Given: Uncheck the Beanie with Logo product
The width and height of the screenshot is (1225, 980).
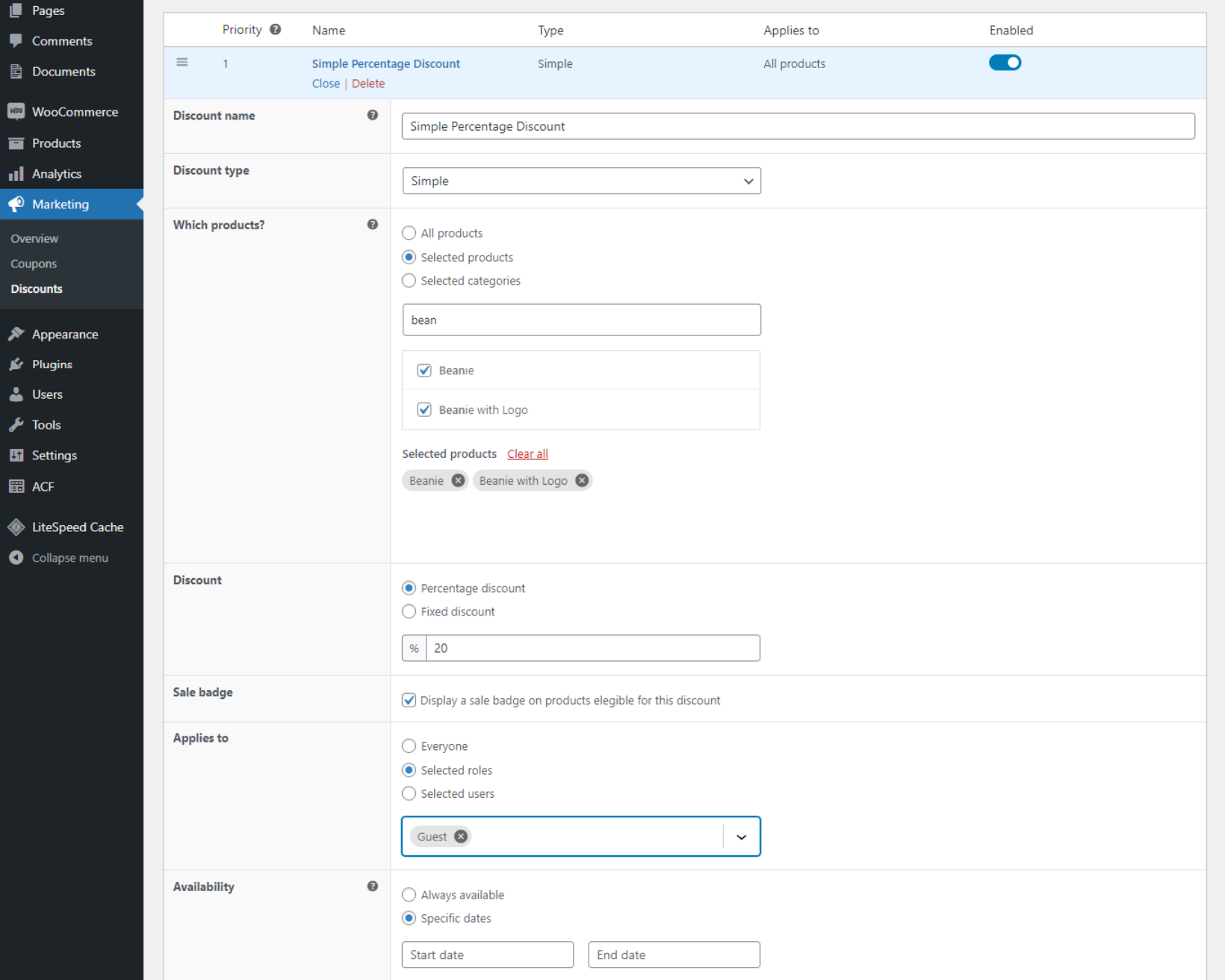Looking at the screenshot, I should [424, 409].
